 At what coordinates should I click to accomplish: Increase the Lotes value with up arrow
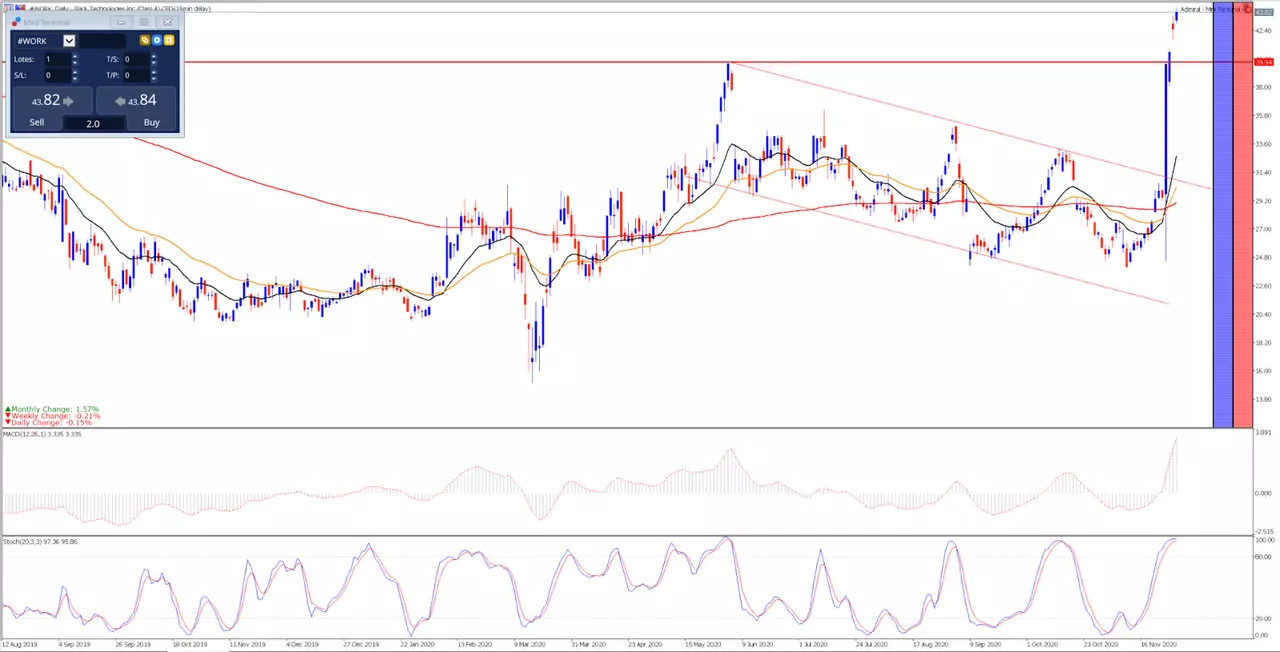[75, 56]
